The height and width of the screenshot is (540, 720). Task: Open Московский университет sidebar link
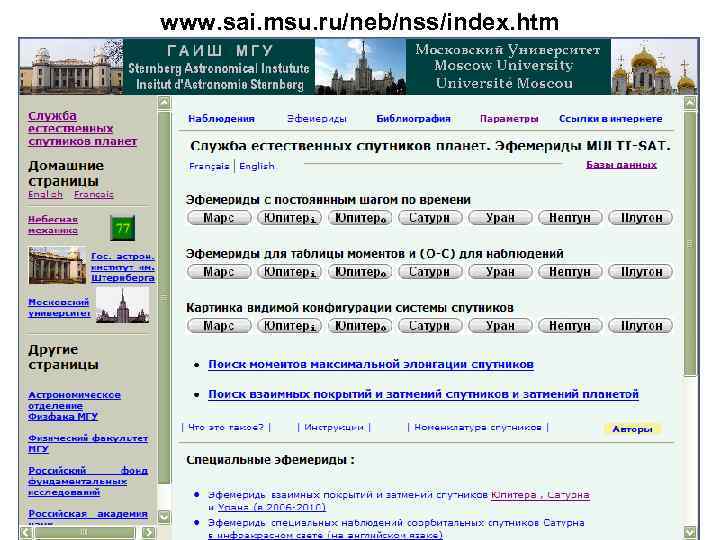[59, 308]
